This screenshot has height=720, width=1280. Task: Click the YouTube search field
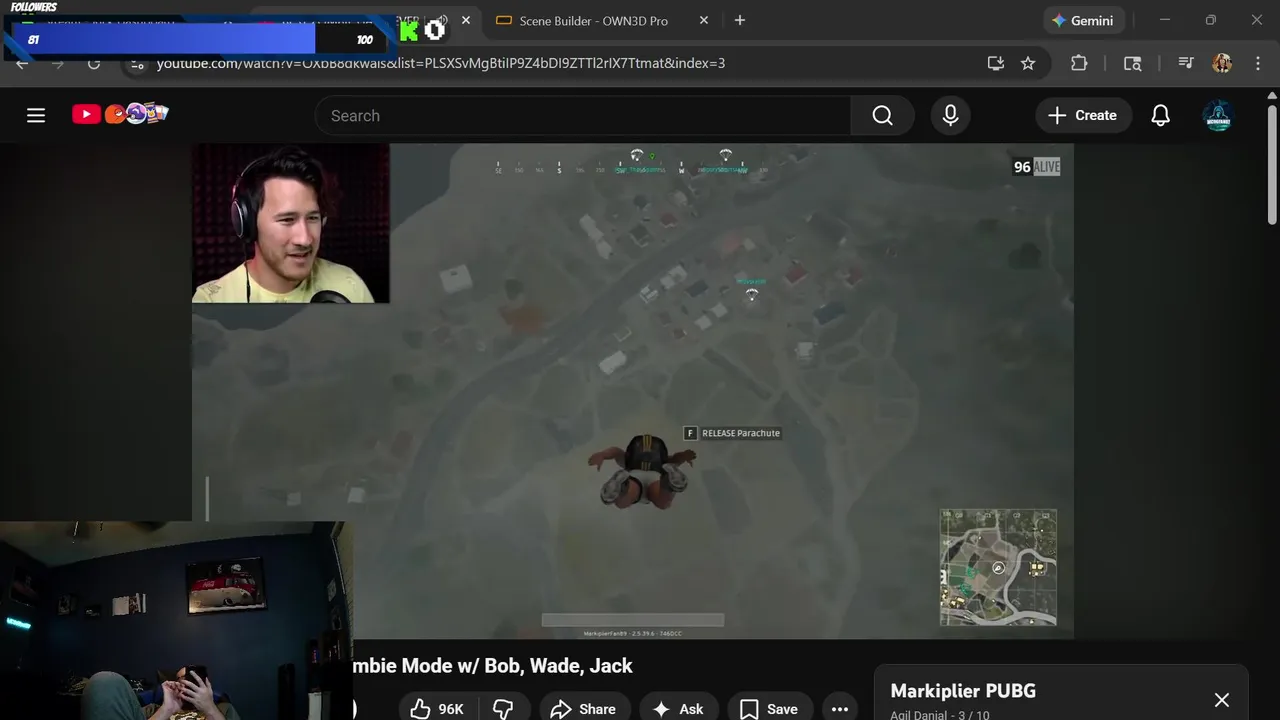[x=583, y=116]
